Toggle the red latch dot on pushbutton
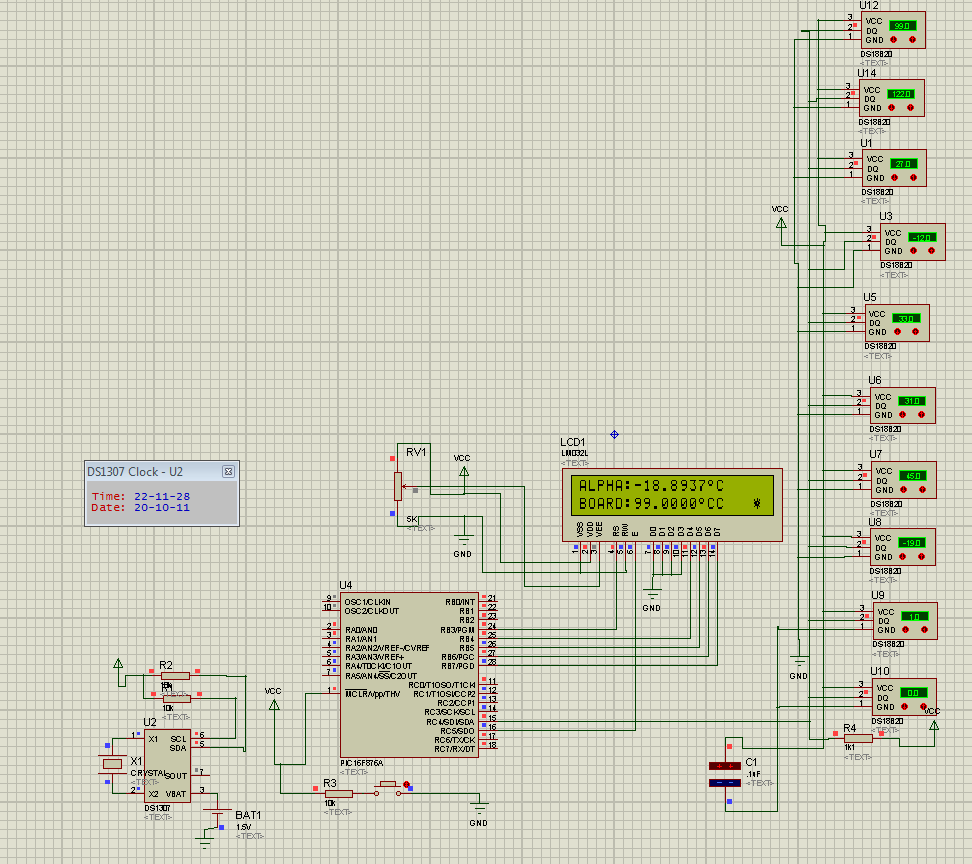This screenshot has width=972, height=864. pos(407,784)
